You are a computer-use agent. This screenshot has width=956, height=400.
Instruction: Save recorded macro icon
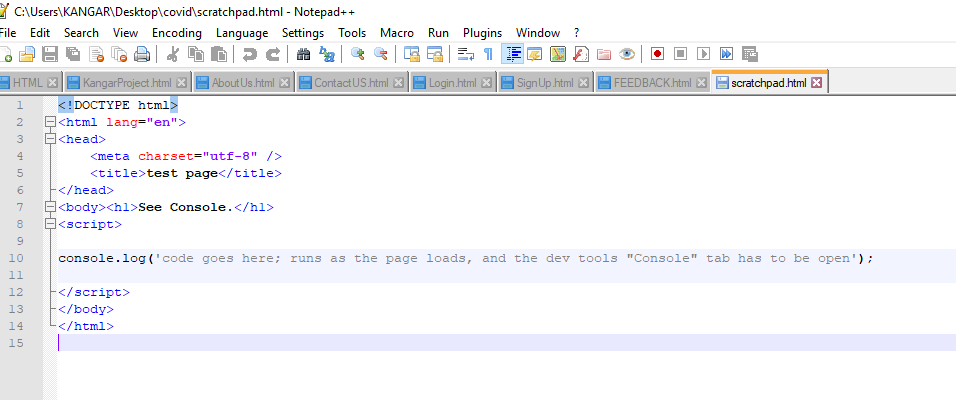tap(749, 54)
